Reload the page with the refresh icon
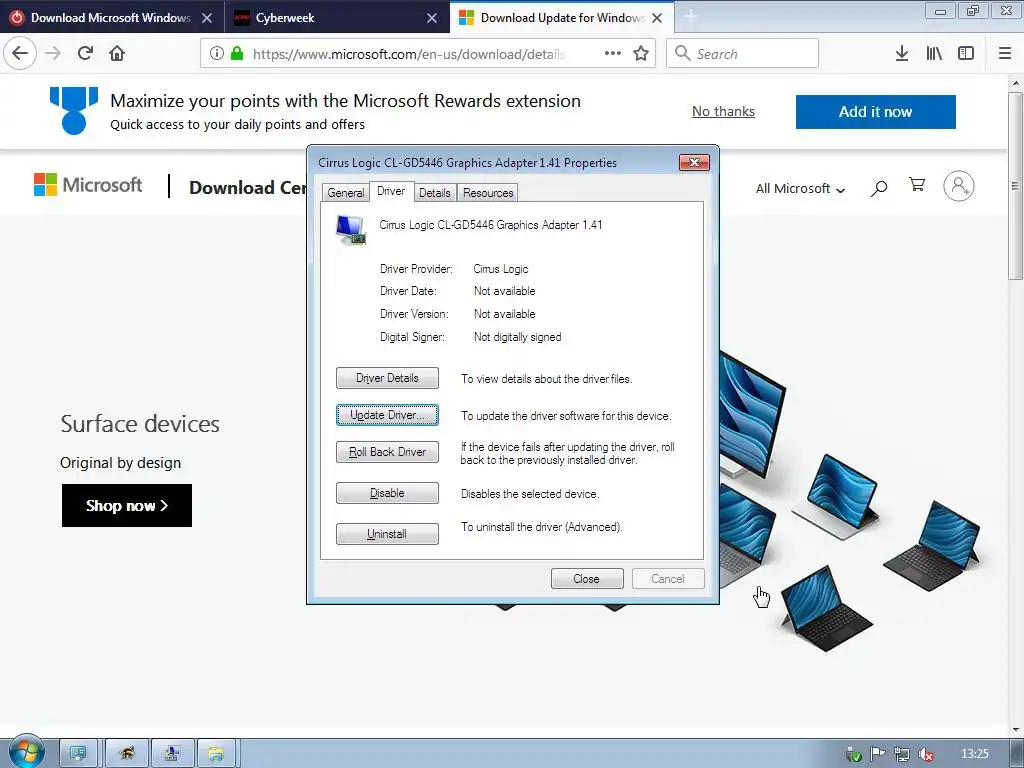The image size is (1024, 768). click(86, 54)
